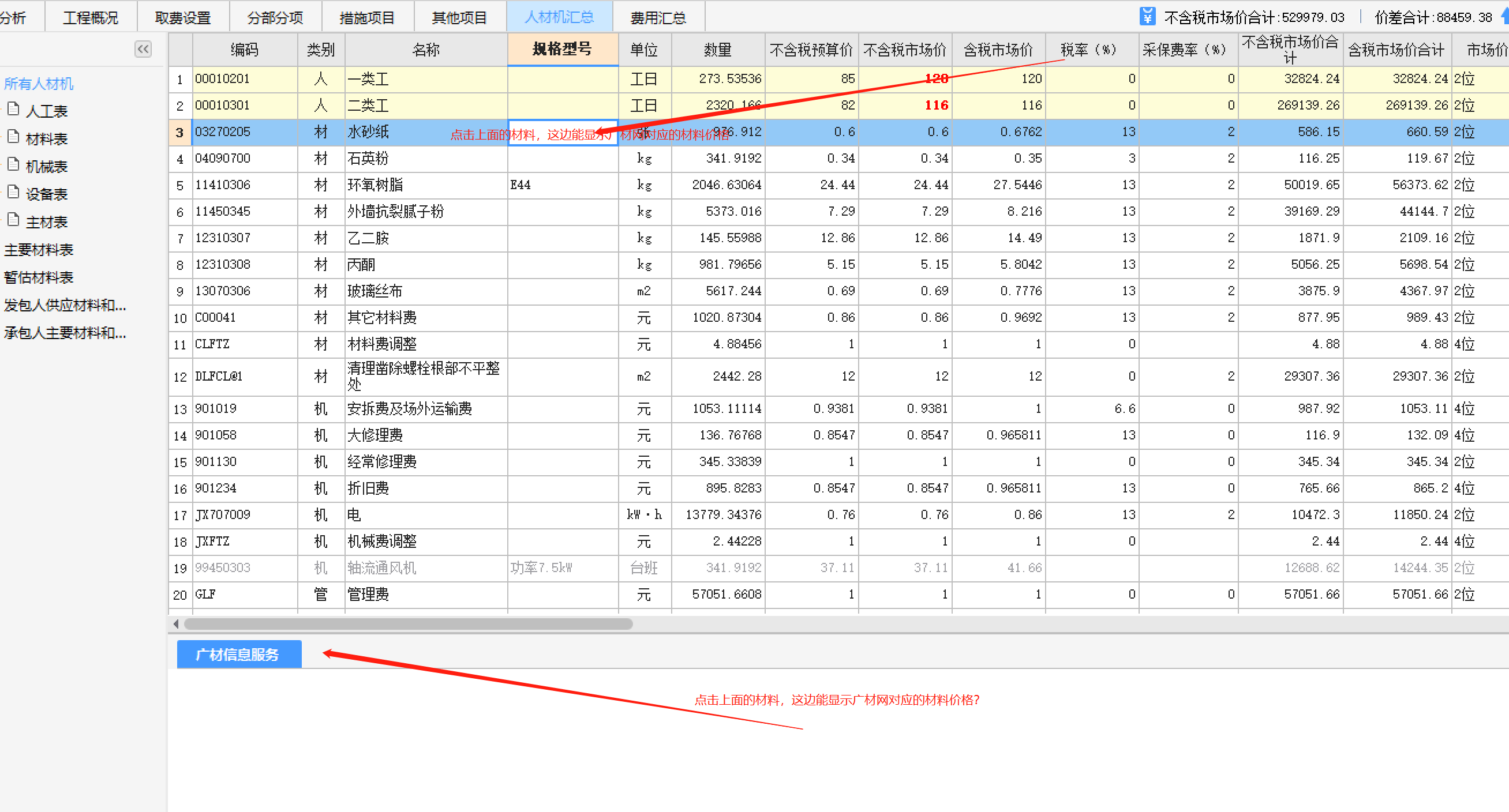
Task: Click the code cell C00041
Action: tap(245, 318)
